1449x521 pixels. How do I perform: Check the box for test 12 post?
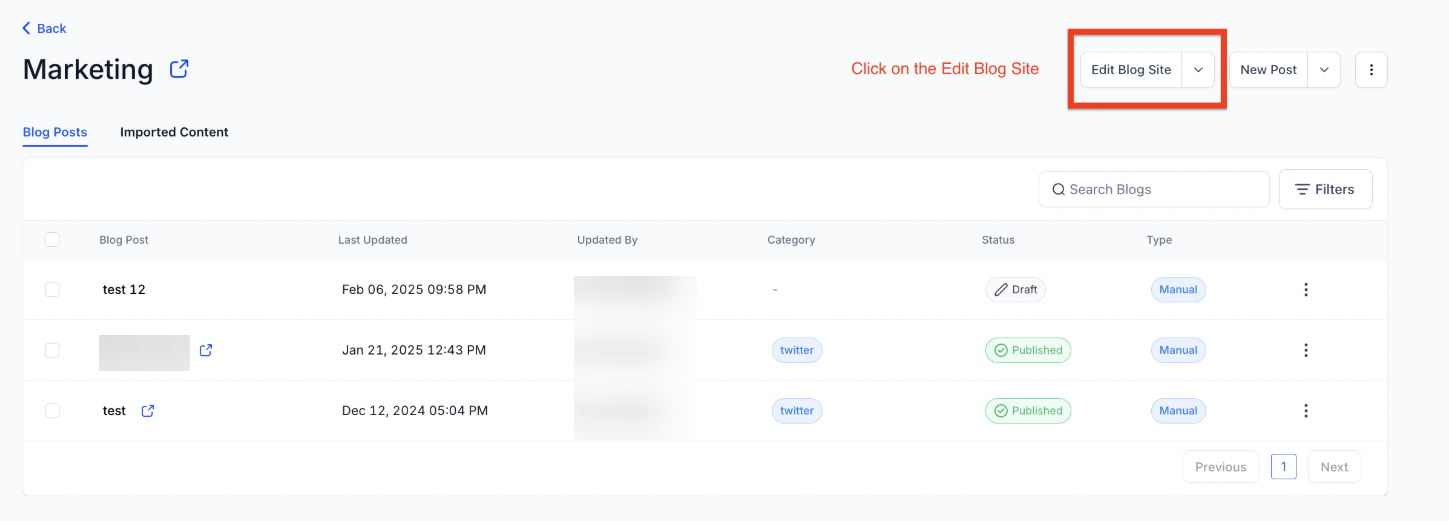click(52, 290)
